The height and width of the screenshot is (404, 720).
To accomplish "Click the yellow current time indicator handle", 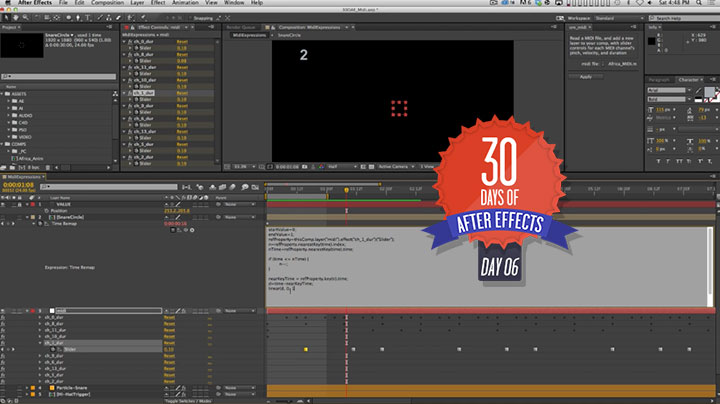I will pos(346,190).
